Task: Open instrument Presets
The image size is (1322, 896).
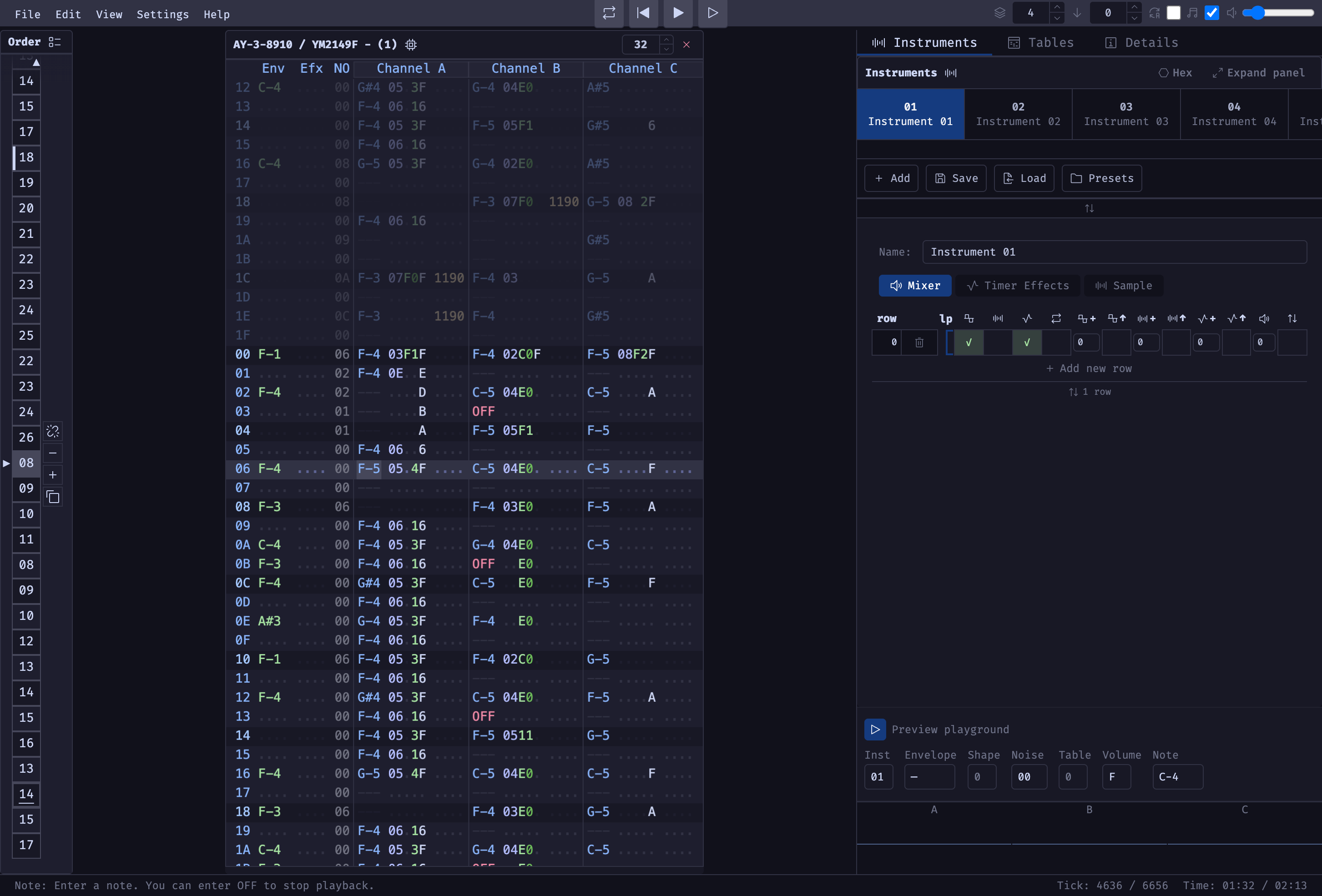Action: 1102,179
